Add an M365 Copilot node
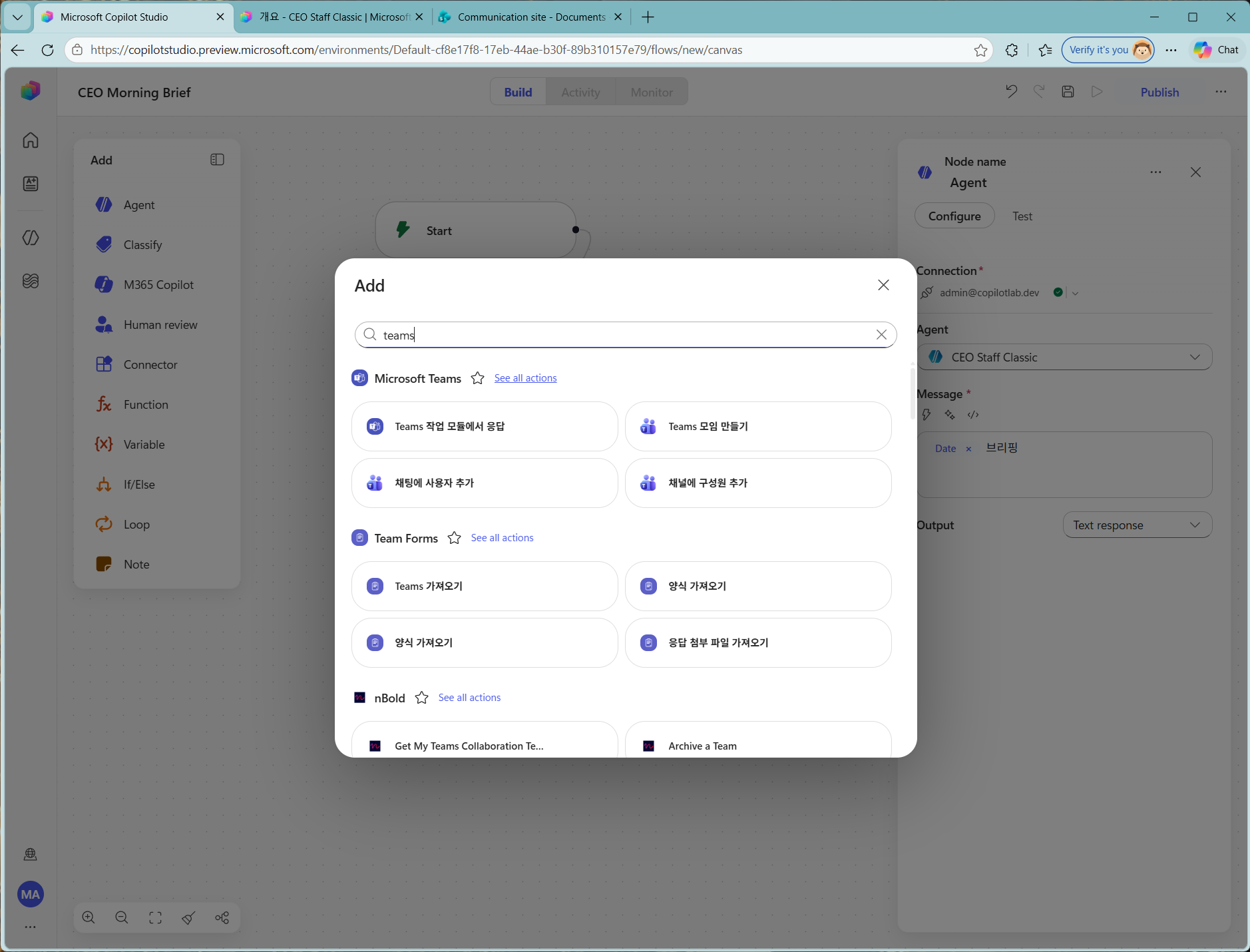Screen dimensions: 1250x952 [x=157, y=285]
